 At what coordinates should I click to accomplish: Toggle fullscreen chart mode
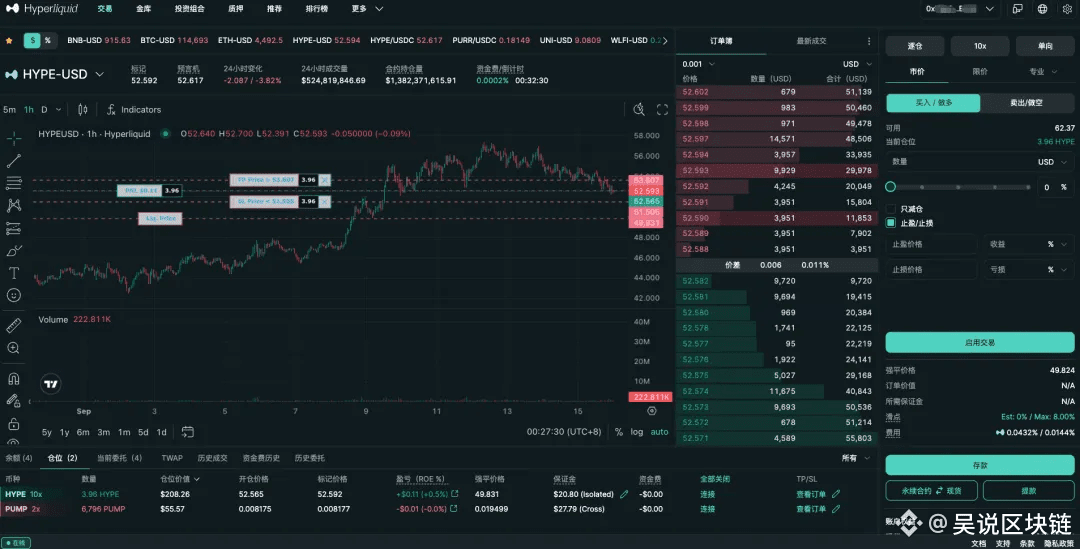pos(662,110)
